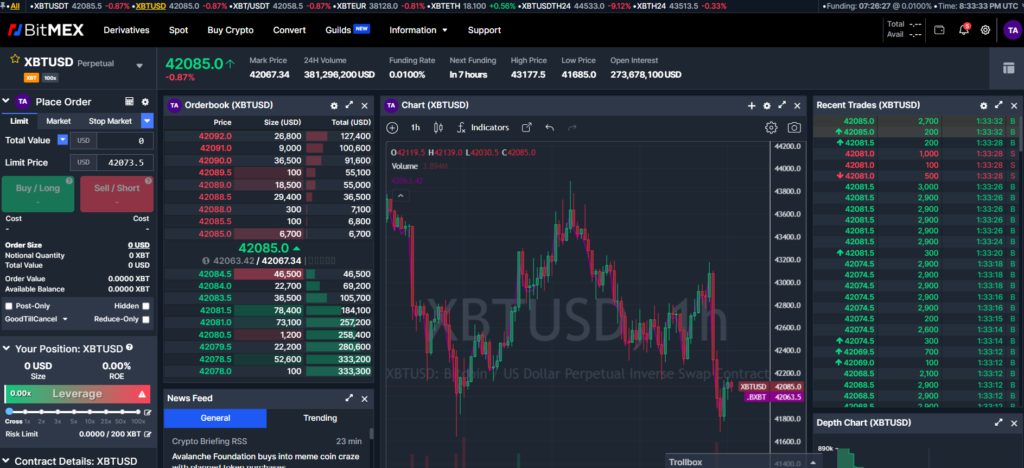
Task: Enable the Post-Only checkbox
Action: click(9, 306)
